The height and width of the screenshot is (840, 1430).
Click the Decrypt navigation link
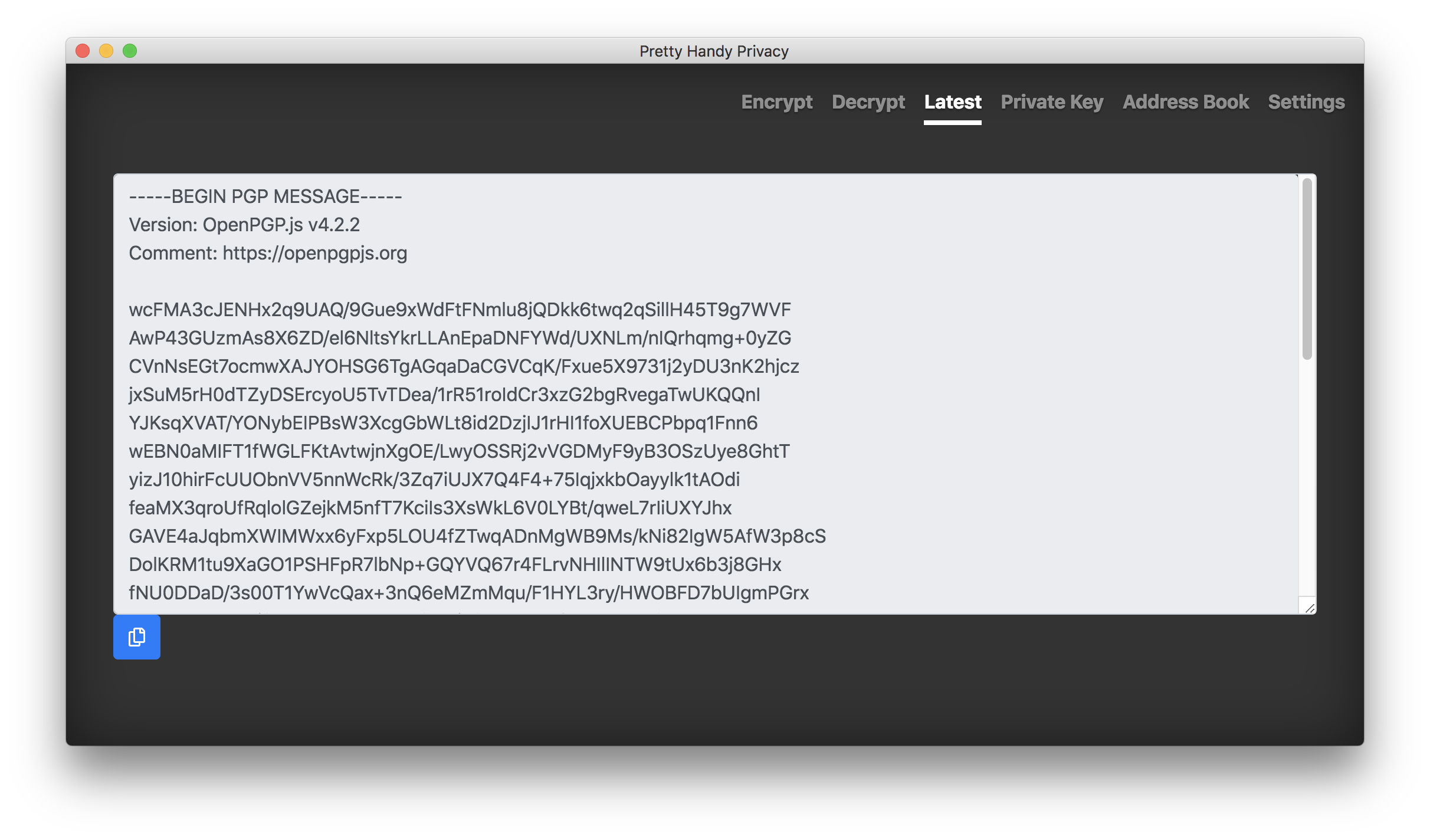[865, 101]
